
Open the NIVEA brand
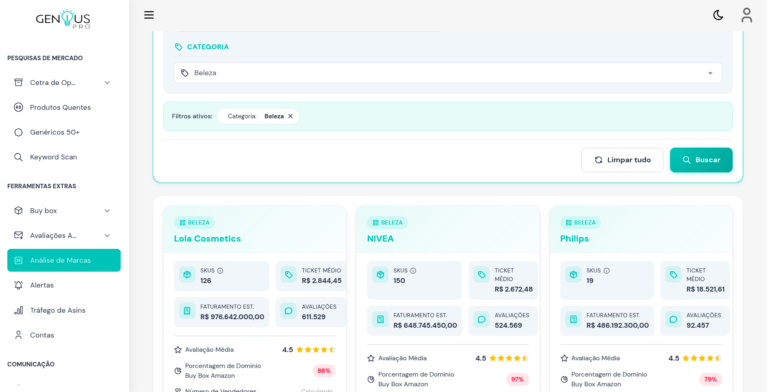pyautogui.click(x=380, y=239)
